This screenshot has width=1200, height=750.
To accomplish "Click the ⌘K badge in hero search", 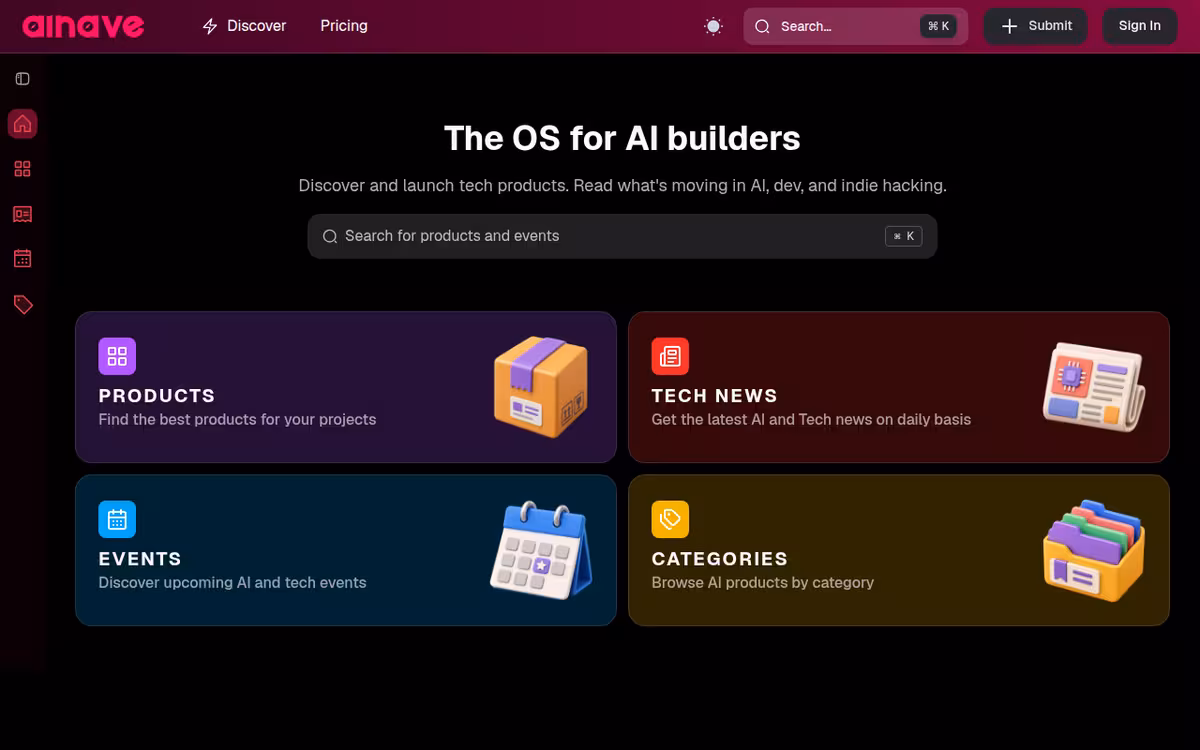I will pyautogui.click(x=904, y=236).
